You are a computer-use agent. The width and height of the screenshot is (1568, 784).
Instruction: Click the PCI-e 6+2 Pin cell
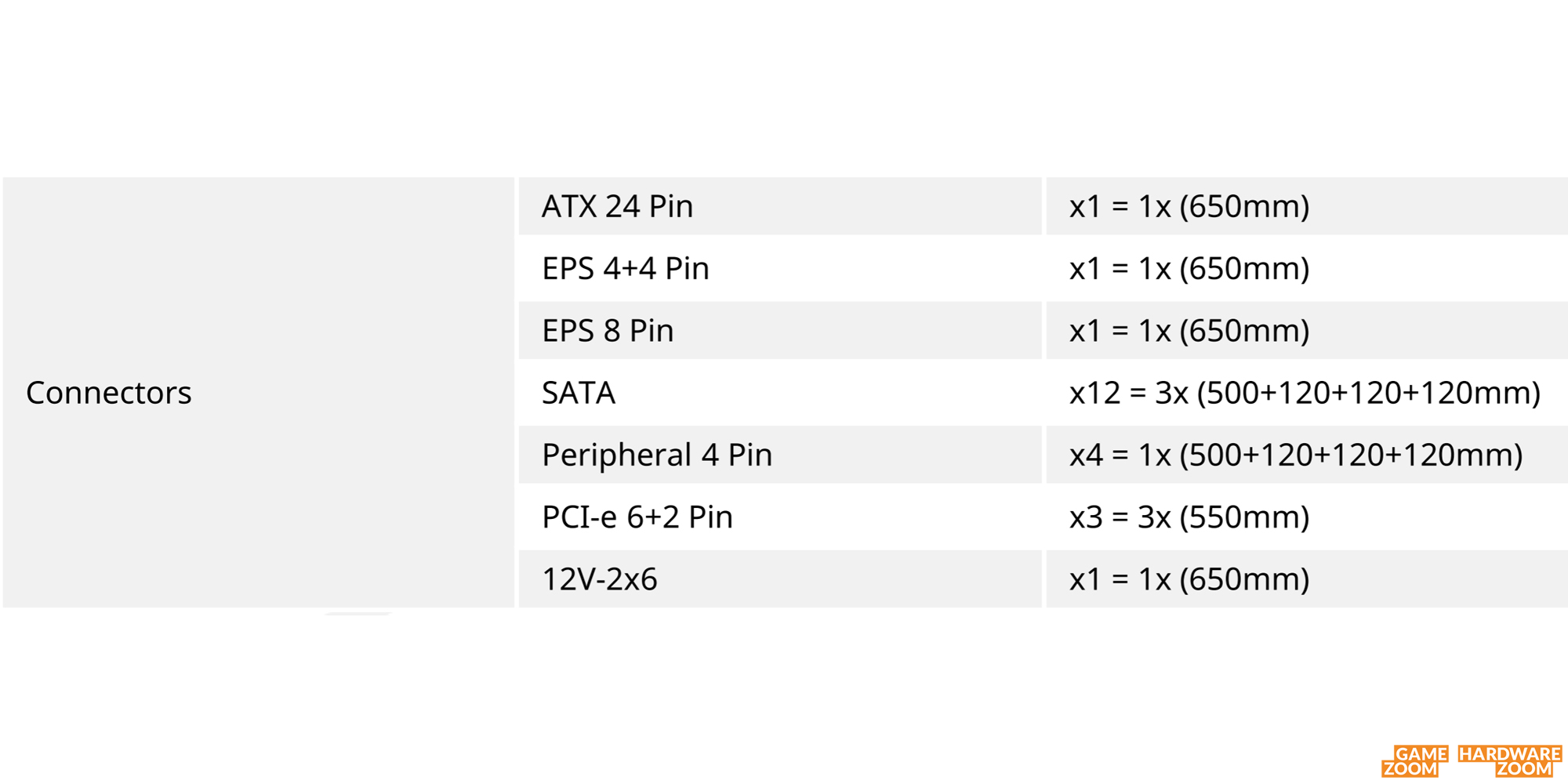pos(780,517)
